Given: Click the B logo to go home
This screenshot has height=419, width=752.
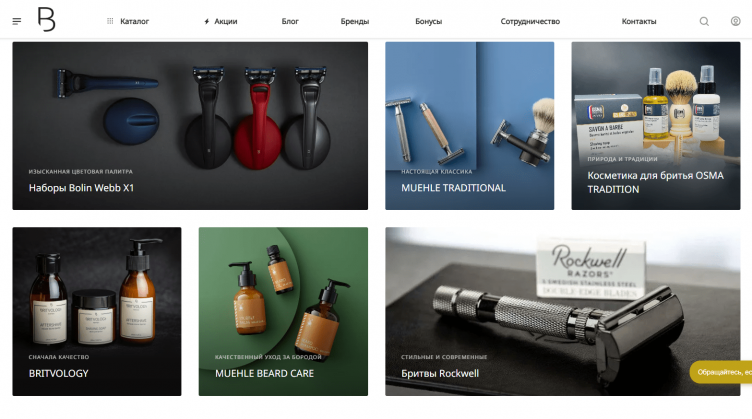Looking at the screenshot, I should (47, 20).
